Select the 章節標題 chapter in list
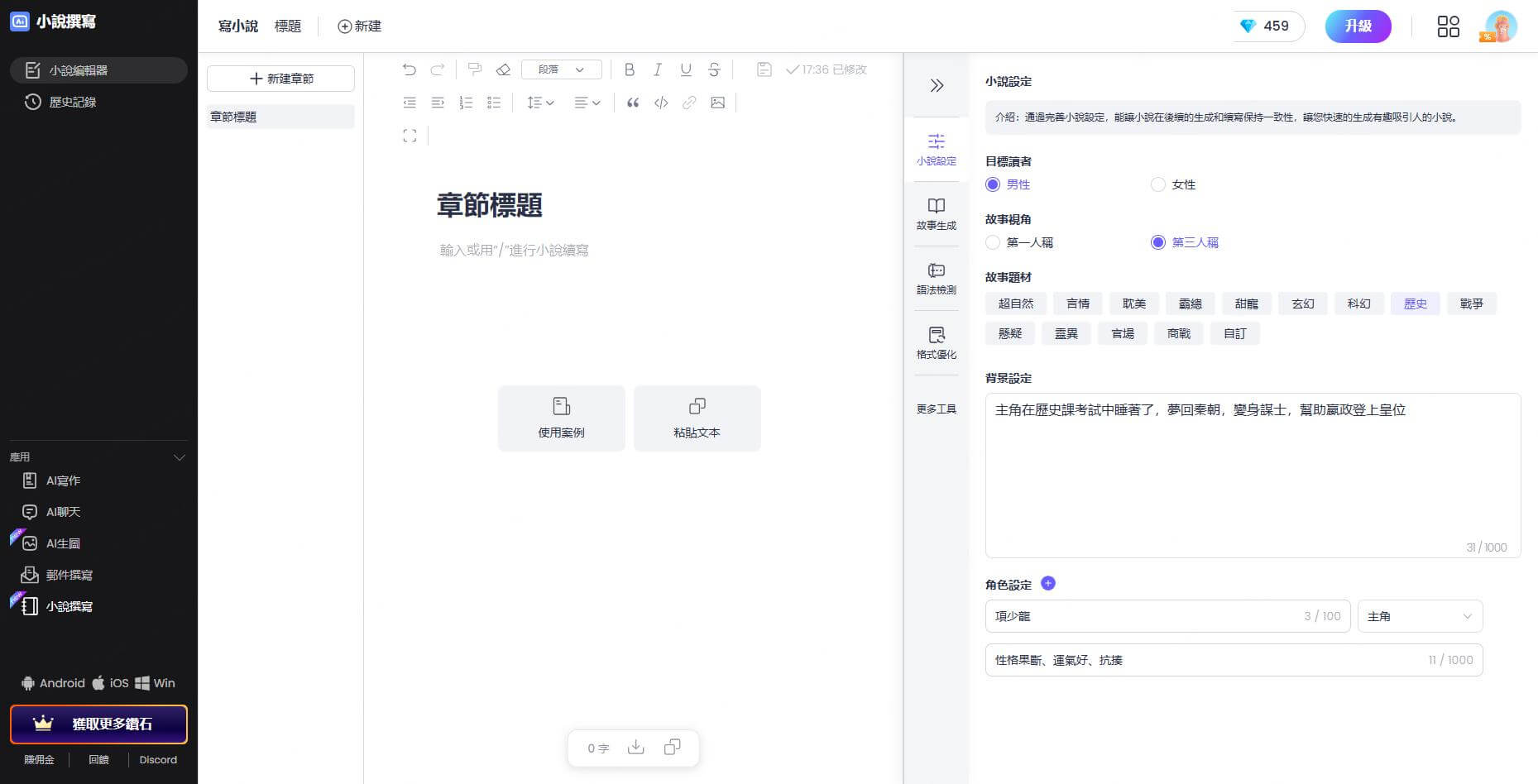This screenshot has width=1538, height=784. [x=280, y=117]
